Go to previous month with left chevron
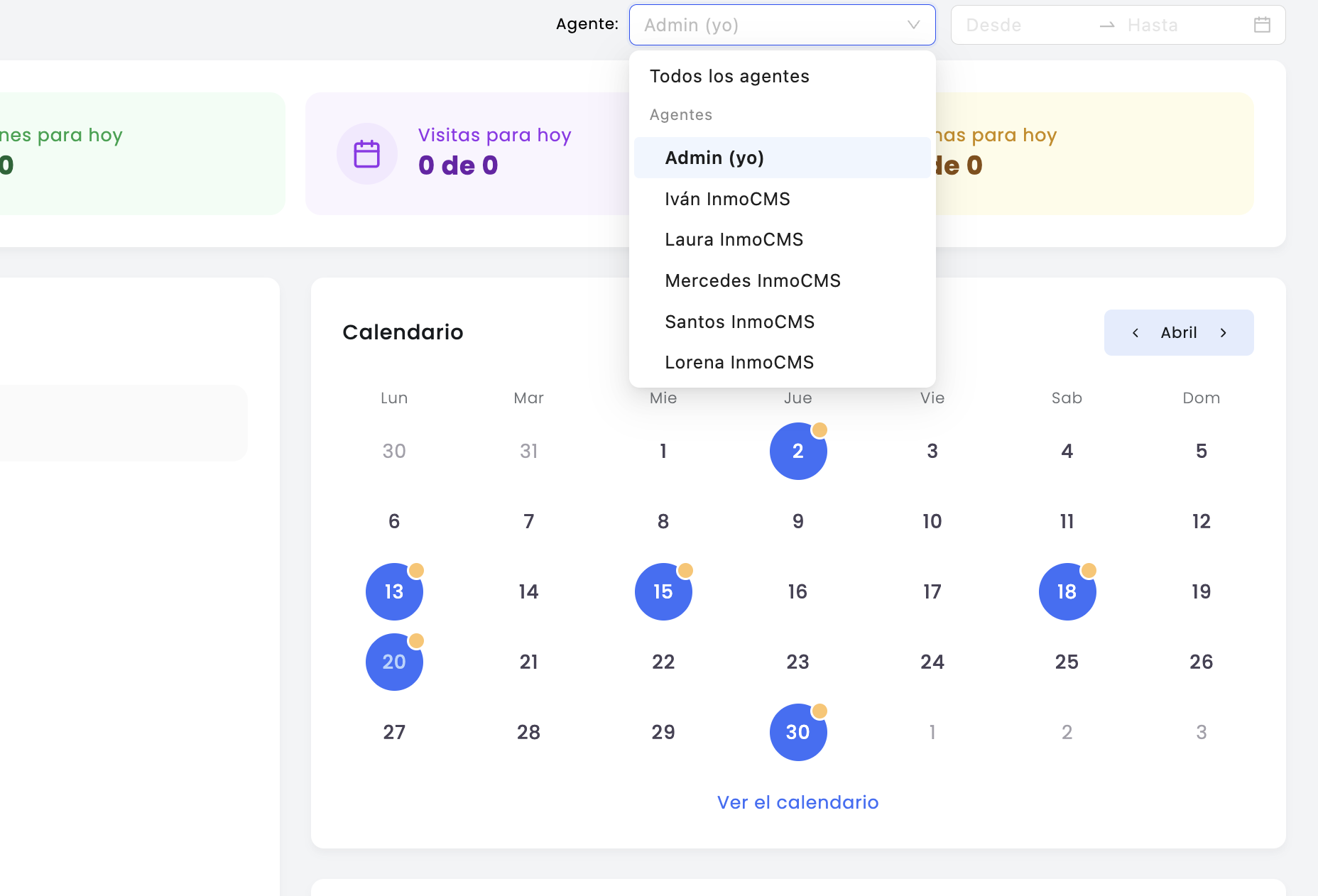This screenshot has height=896, width=1318. coord(1135,332)
